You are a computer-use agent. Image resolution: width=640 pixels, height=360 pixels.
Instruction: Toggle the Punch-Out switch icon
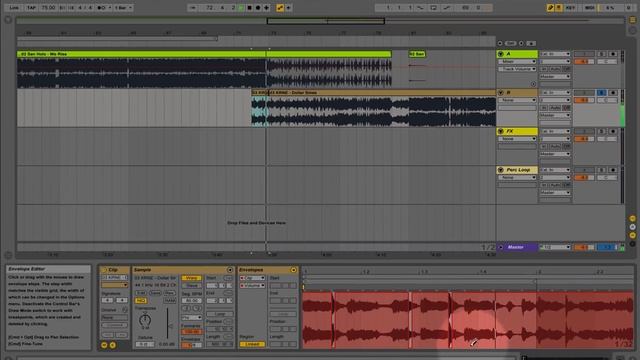pos(447,7)
